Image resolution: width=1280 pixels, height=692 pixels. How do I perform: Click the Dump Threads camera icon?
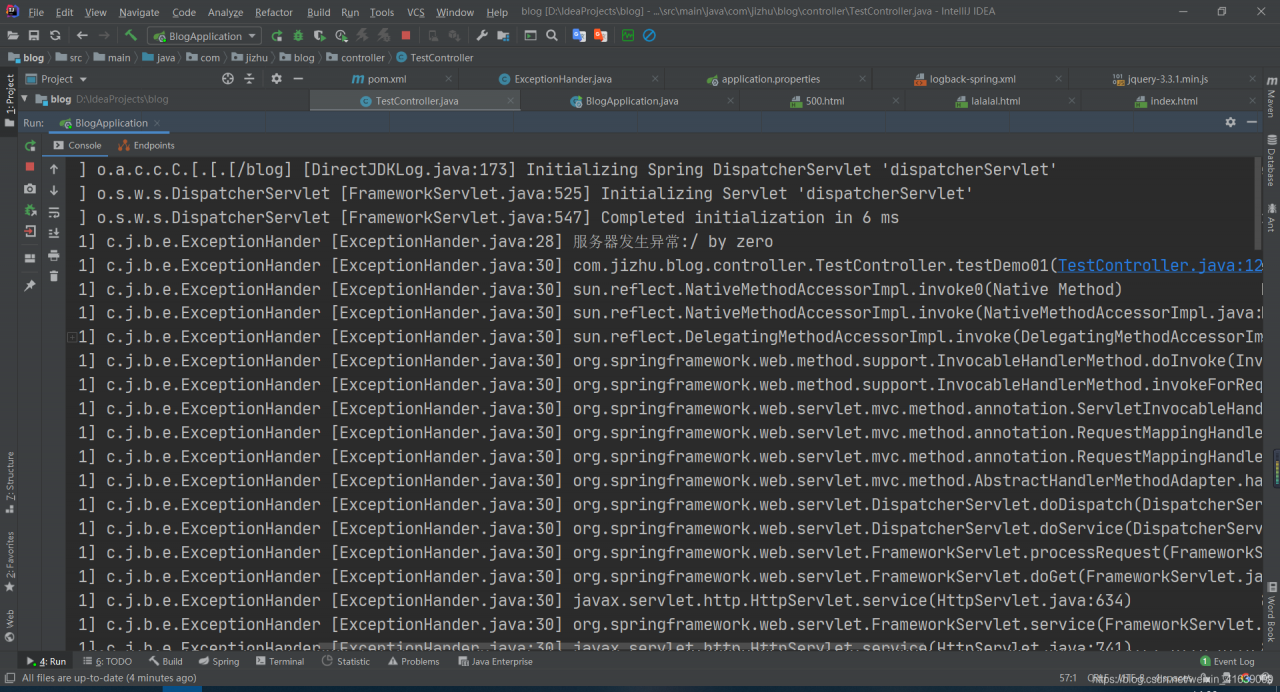(x=30, y=189)
